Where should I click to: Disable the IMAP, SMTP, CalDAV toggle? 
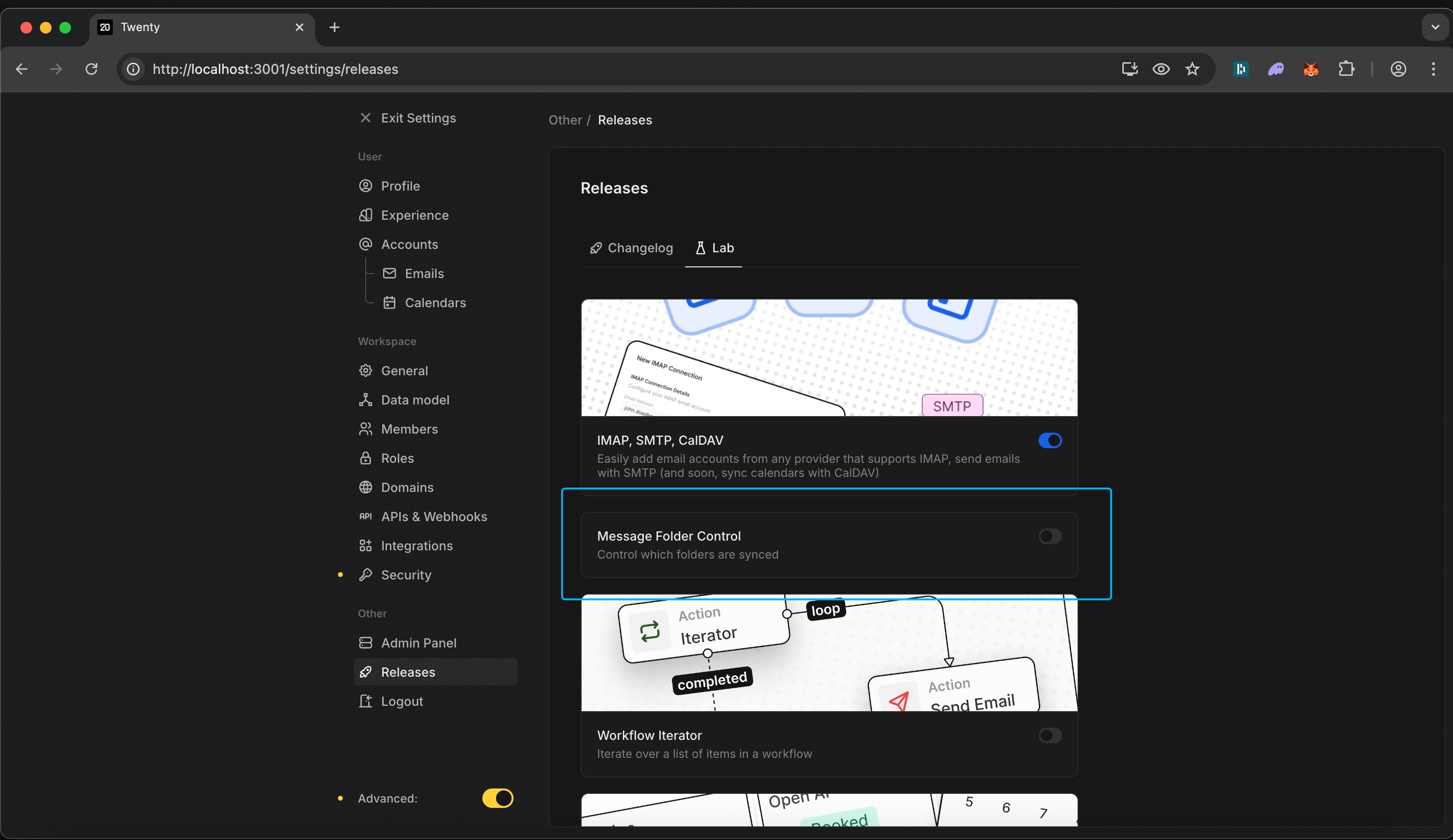1049,440
